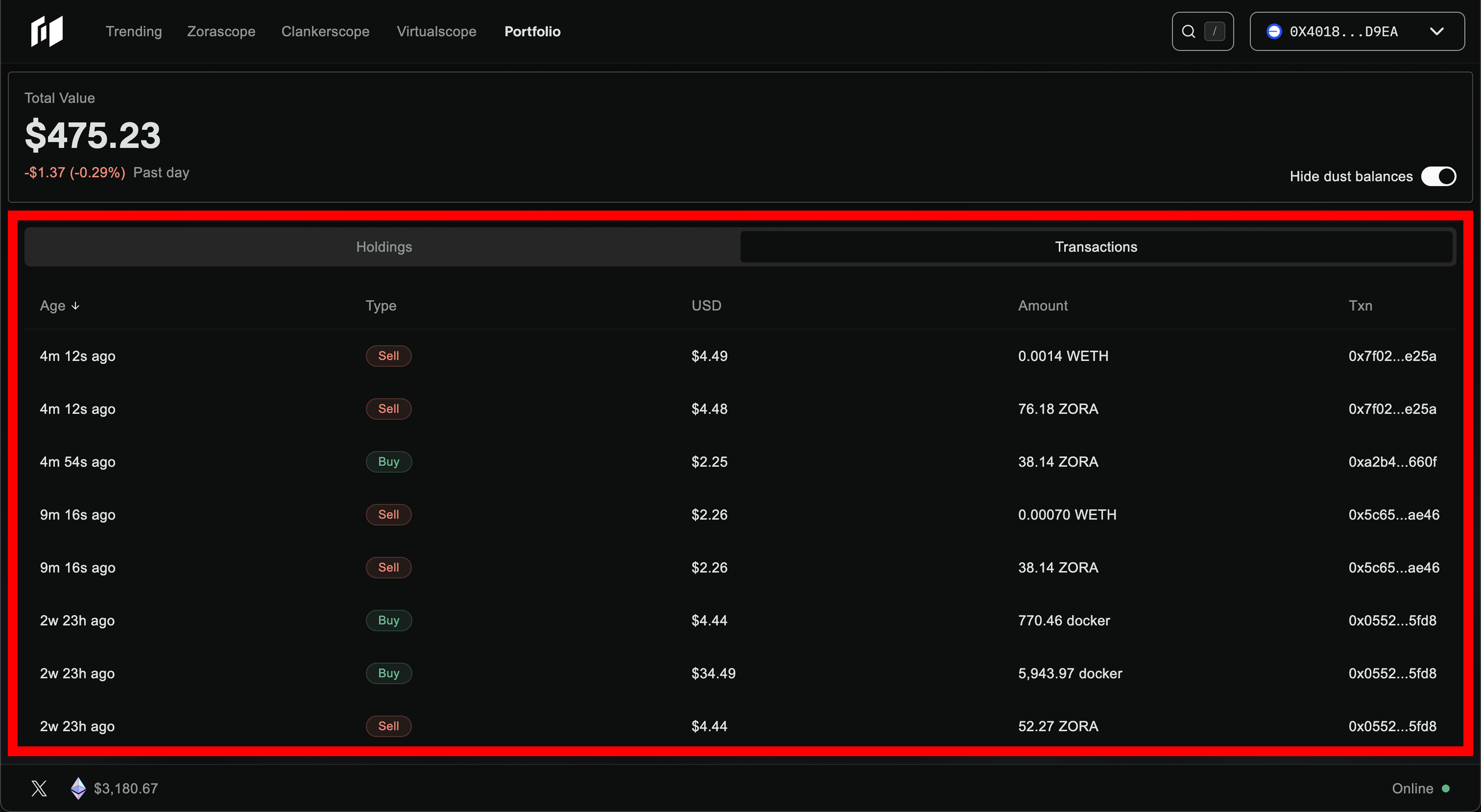The image size is (1481, 812).
Task: Expand the wallet address dropdown chevron
Action: [1437, 32]
